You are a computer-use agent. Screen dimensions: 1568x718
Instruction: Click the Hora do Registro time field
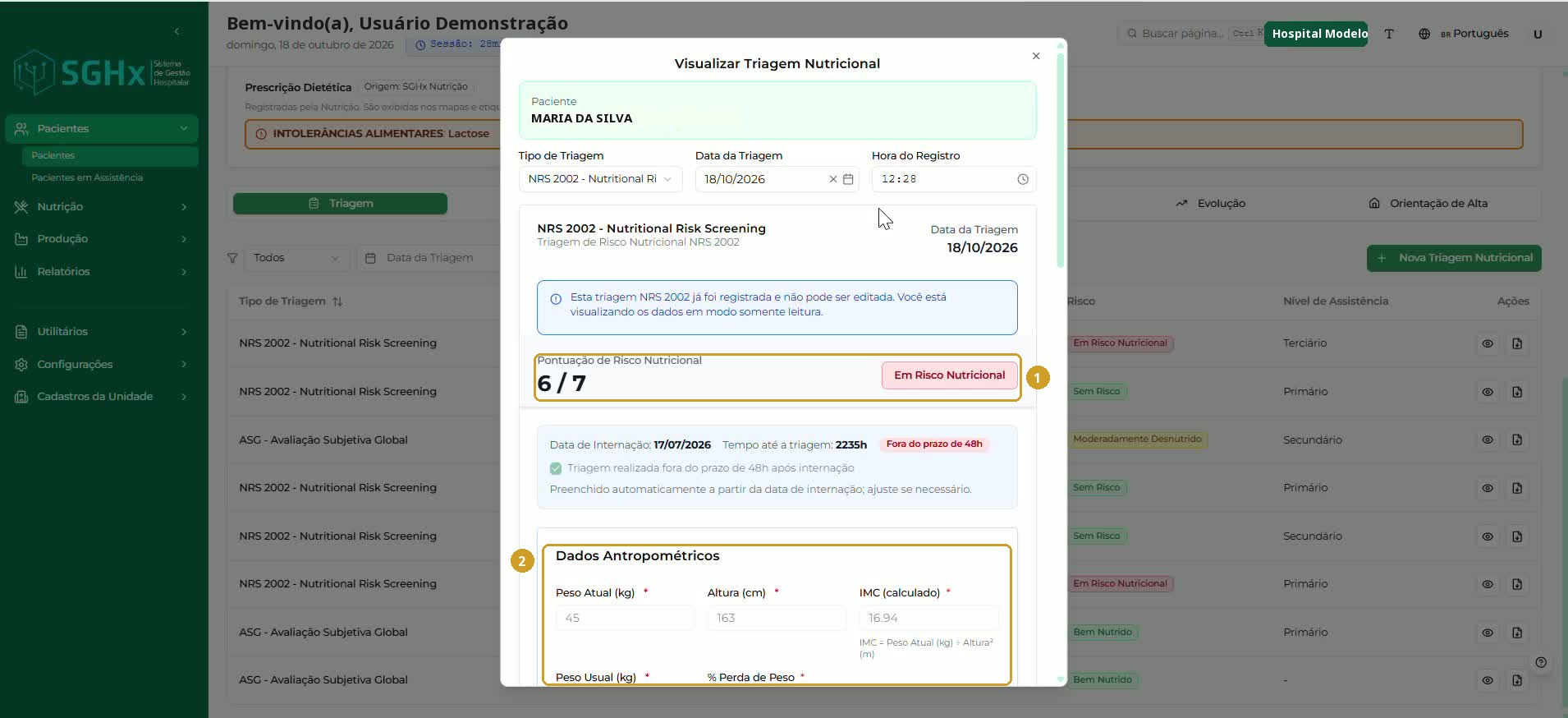(x=953, y=179)
